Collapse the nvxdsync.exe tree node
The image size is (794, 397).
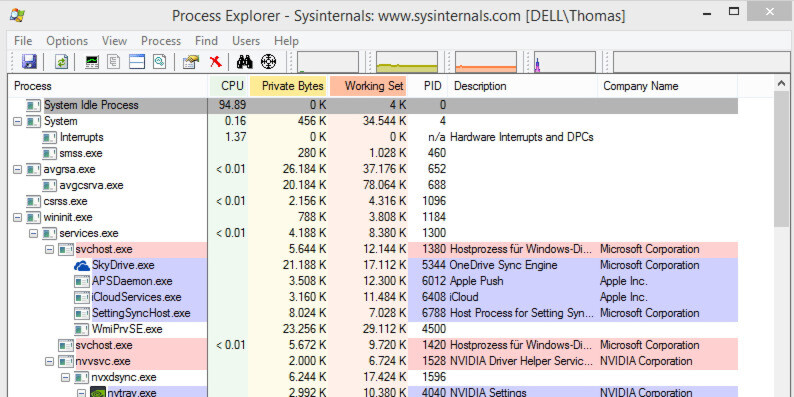65,378
